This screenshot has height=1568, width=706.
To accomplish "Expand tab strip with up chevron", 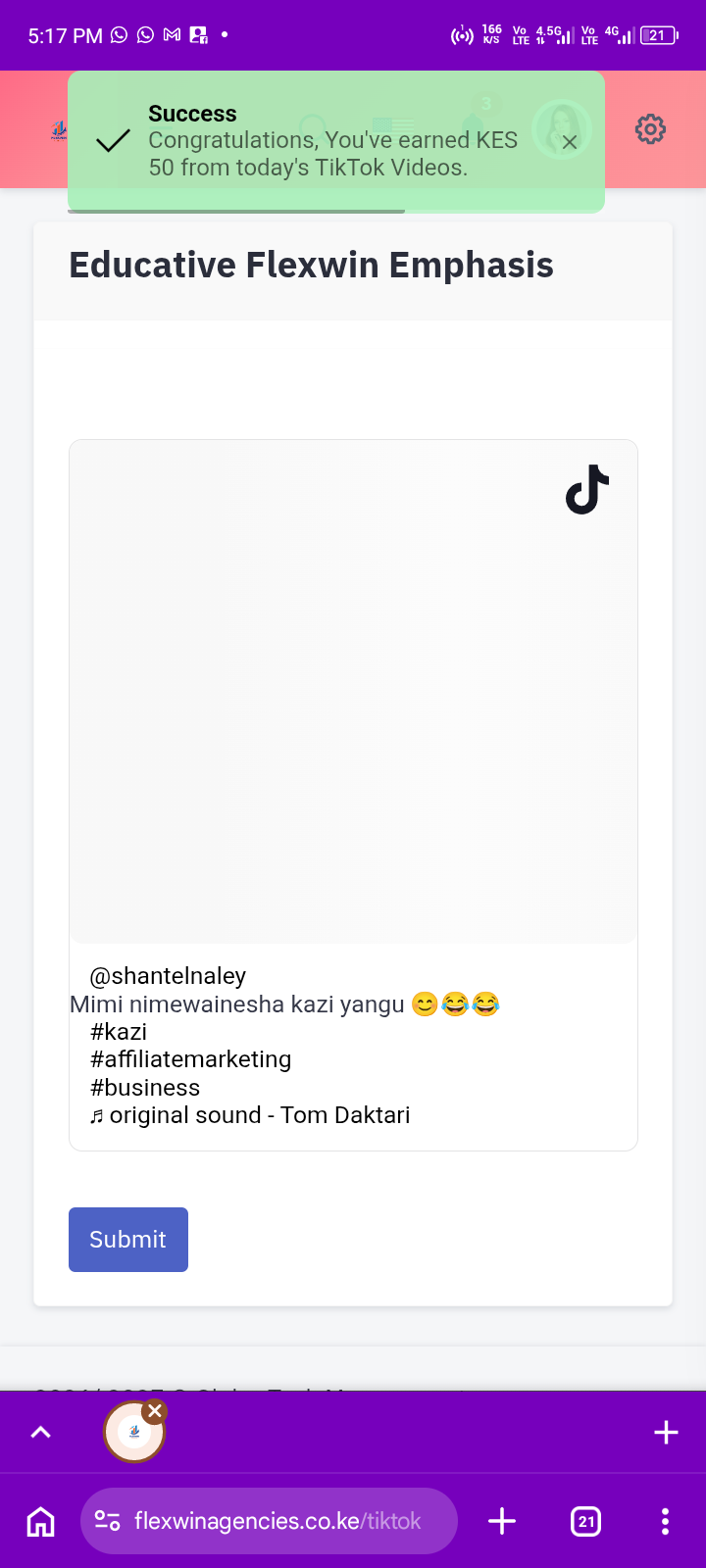I will pyautogui.click(x=40, y=1433).
